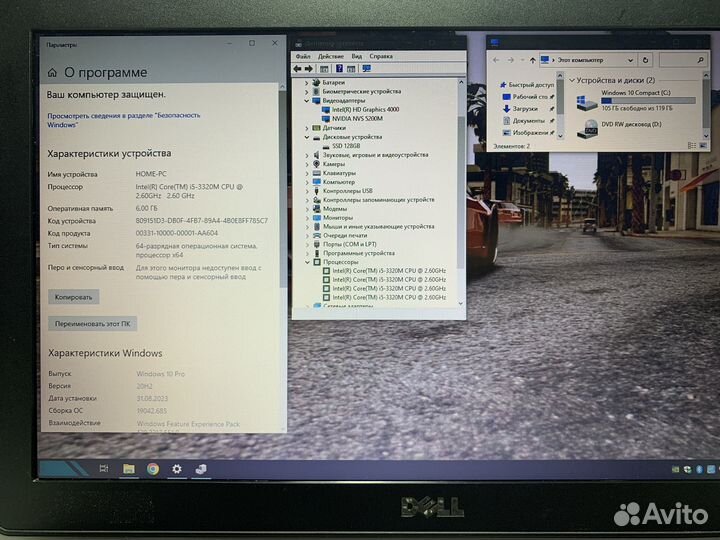Click the Back arrow in Explorer navigation

[x=496, y=60]
